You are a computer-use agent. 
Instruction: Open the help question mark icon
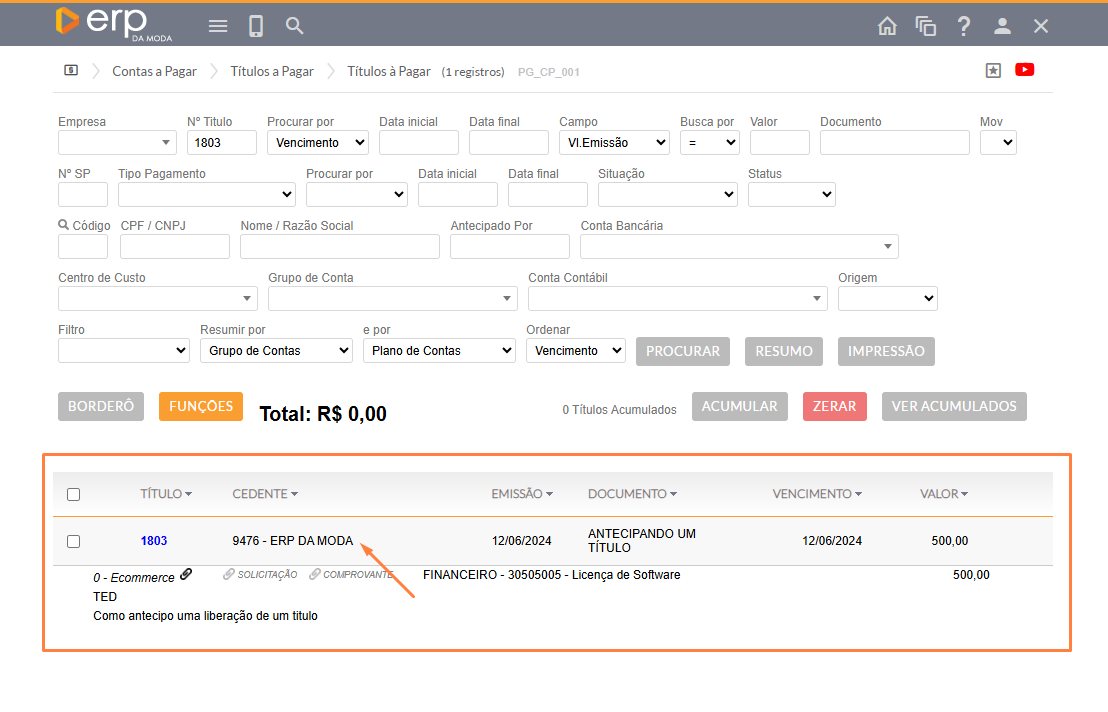[964, 26]
